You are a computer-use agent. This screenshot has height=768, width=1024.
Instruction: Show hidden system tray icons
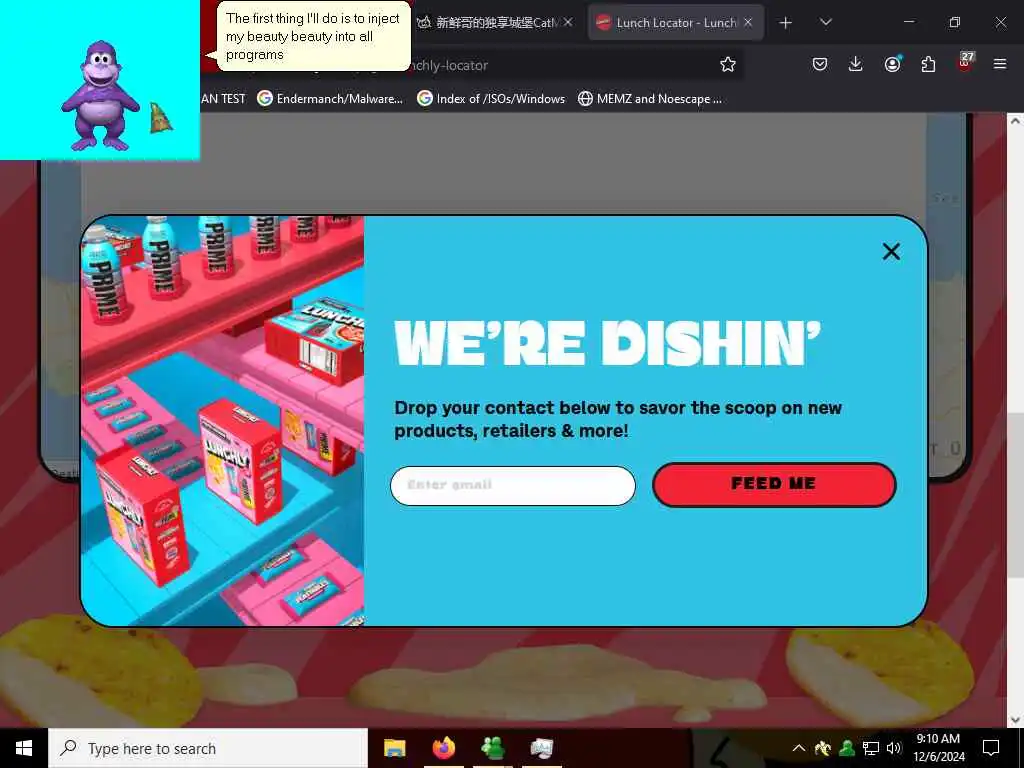click(x=798, y=748)
